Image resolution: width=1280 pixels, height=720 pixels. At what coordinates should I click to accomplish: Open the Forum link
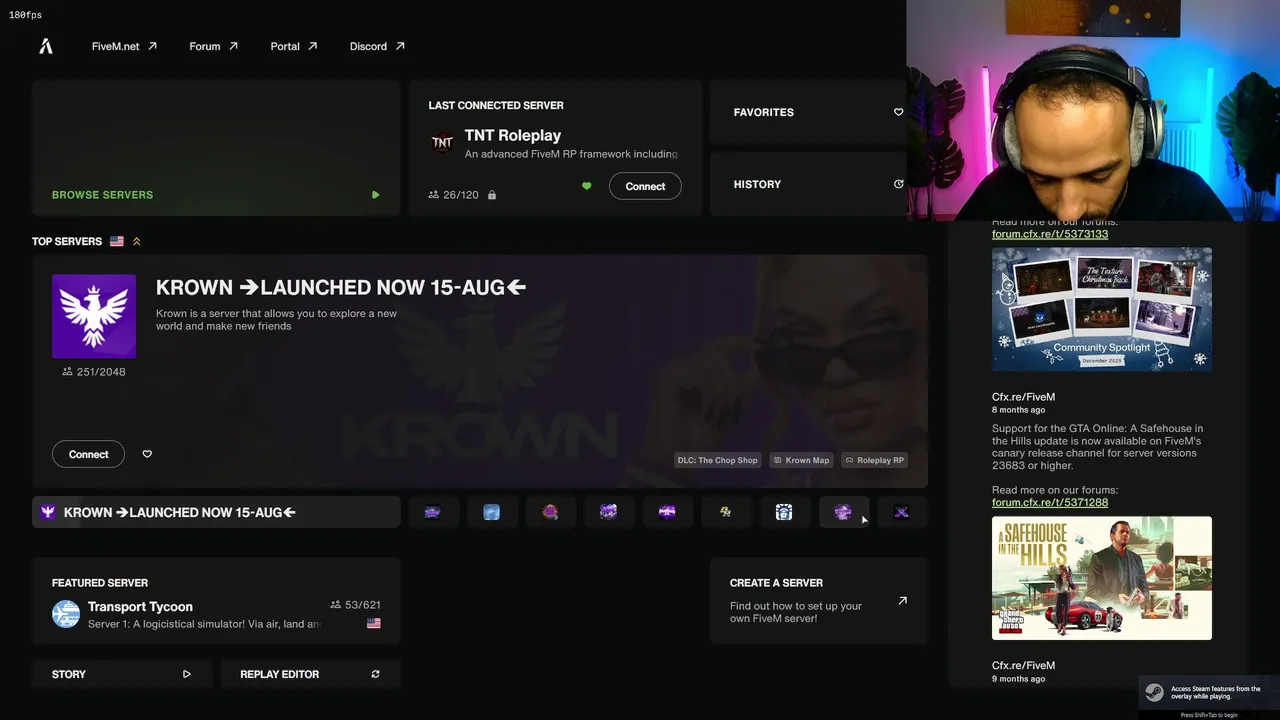(213, 46)
